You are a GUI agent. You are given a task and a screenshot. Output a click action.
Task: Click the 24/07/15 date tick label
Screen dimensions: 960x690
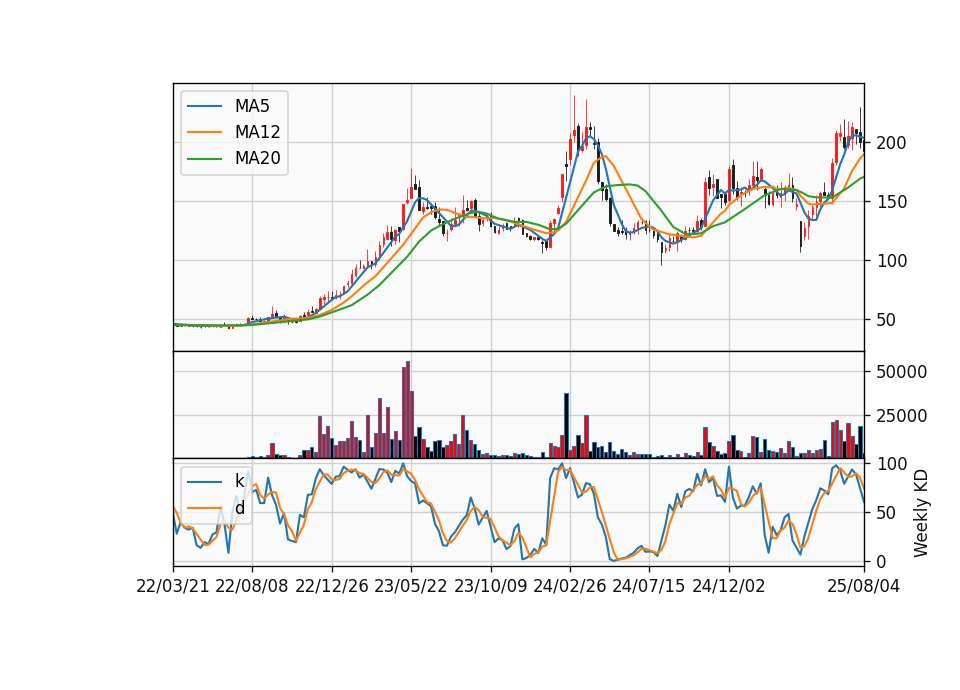pyautogui.click(x=649, y=586)
